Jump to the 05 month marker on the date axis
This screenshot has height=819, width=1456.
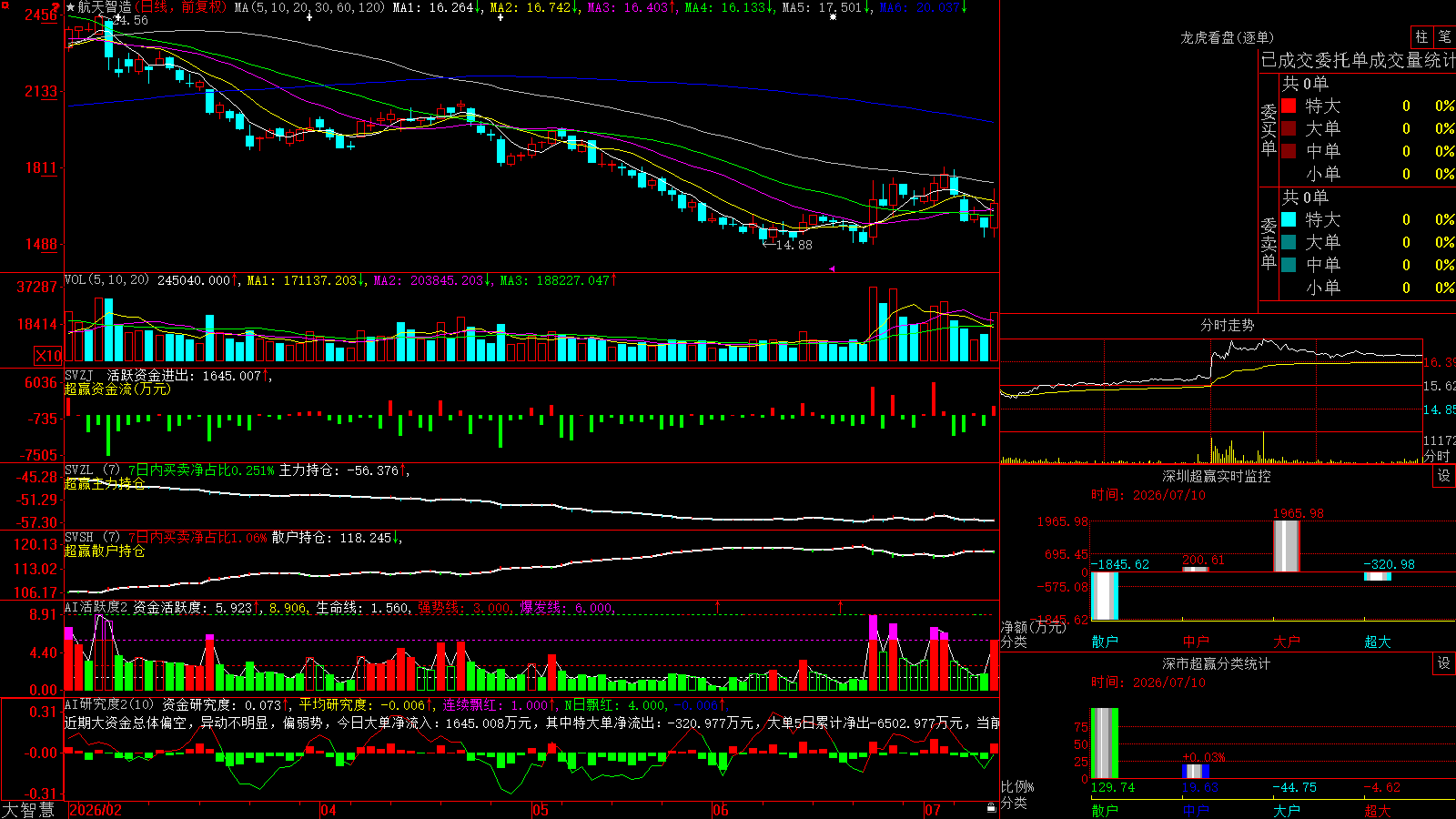point(541,810)
